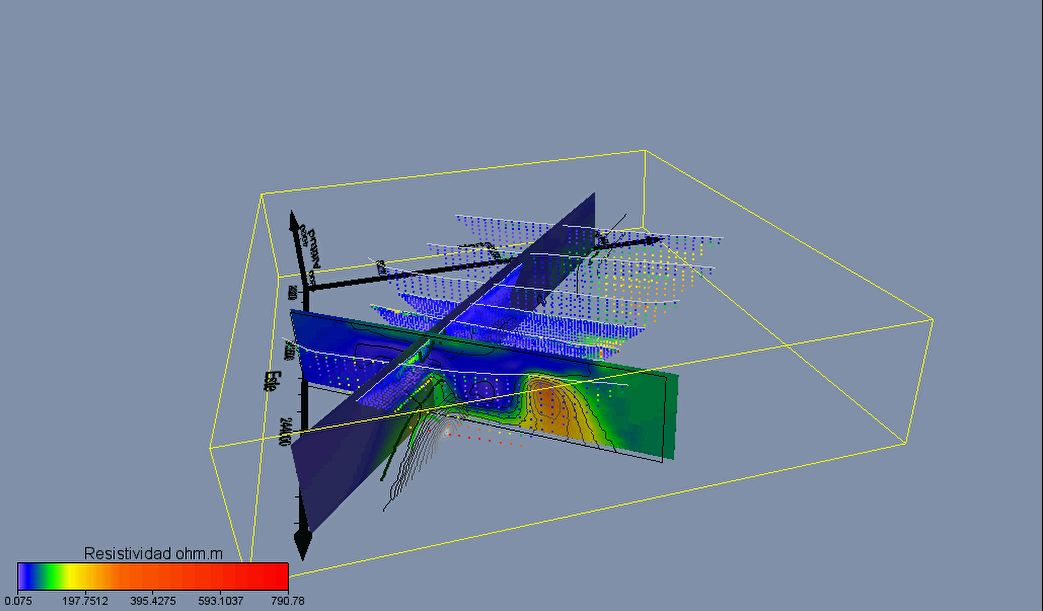Click the 244.00 tick label on Este axis
This screenshot has width=1043, height=611.
point(288,432)
